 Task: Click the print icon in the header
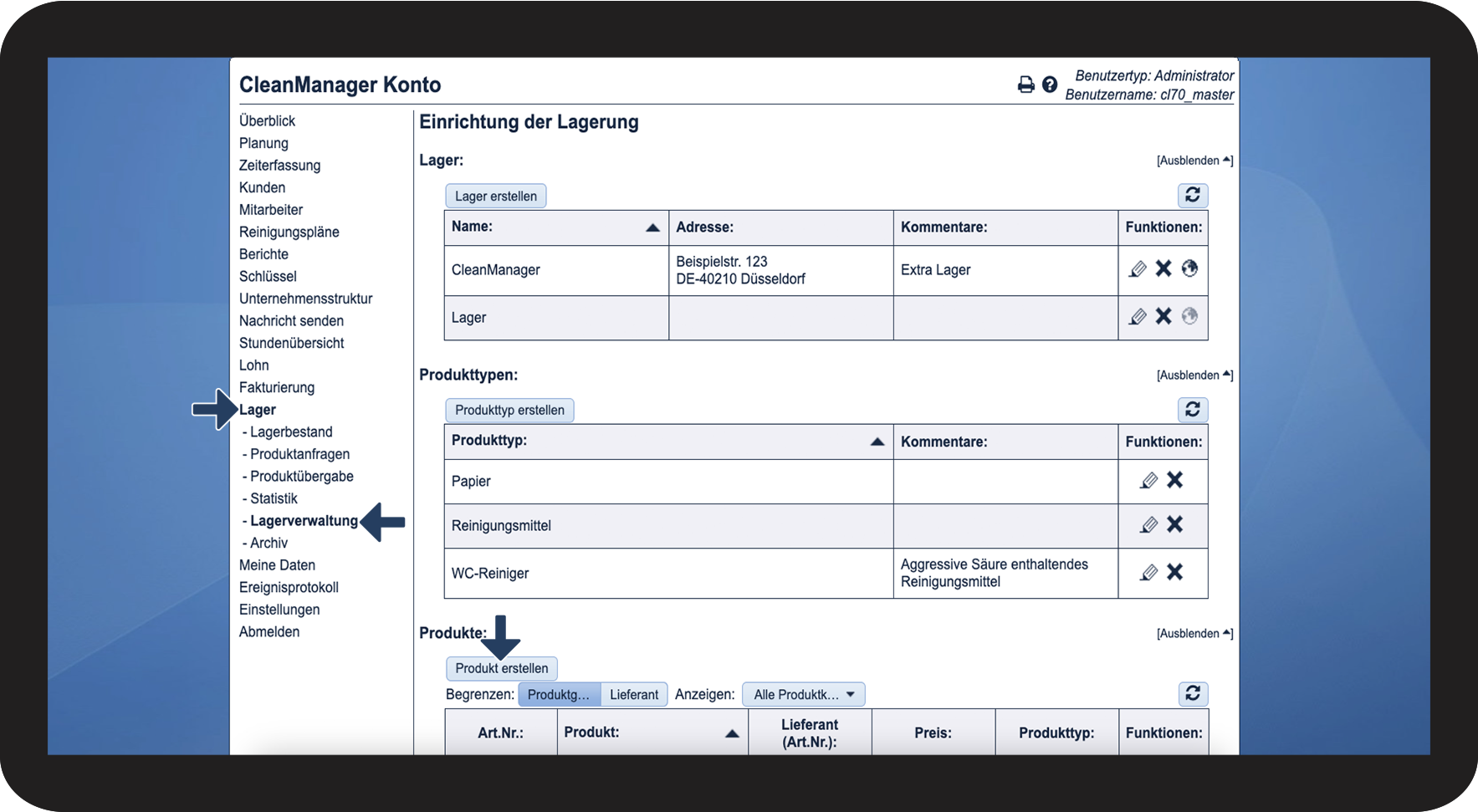(x=1025, y=84)
